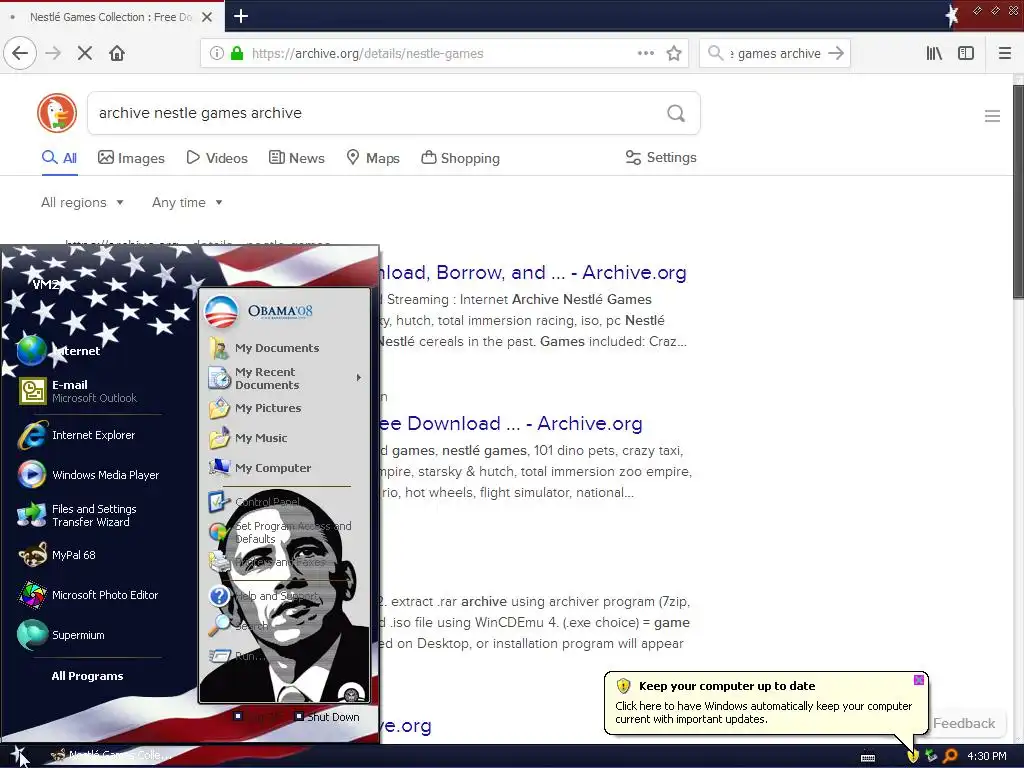The height and width of the screenshot is (768, 1024).
Task: Click the page vertical scrollbar thumb
Action: tap(1018, 193)
